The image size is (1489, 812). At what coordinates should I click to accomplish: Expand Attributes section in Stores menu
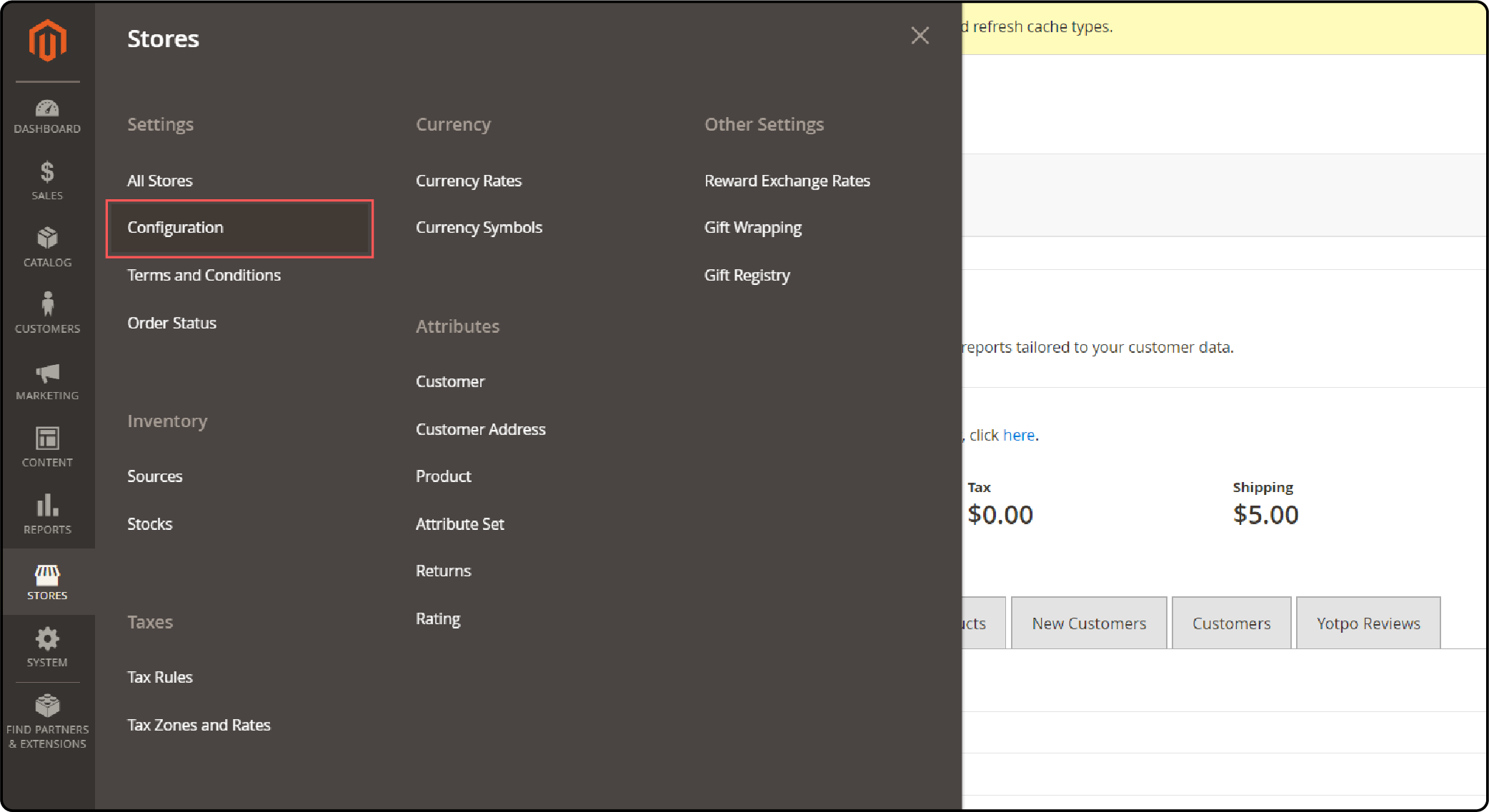pos(456,325)
